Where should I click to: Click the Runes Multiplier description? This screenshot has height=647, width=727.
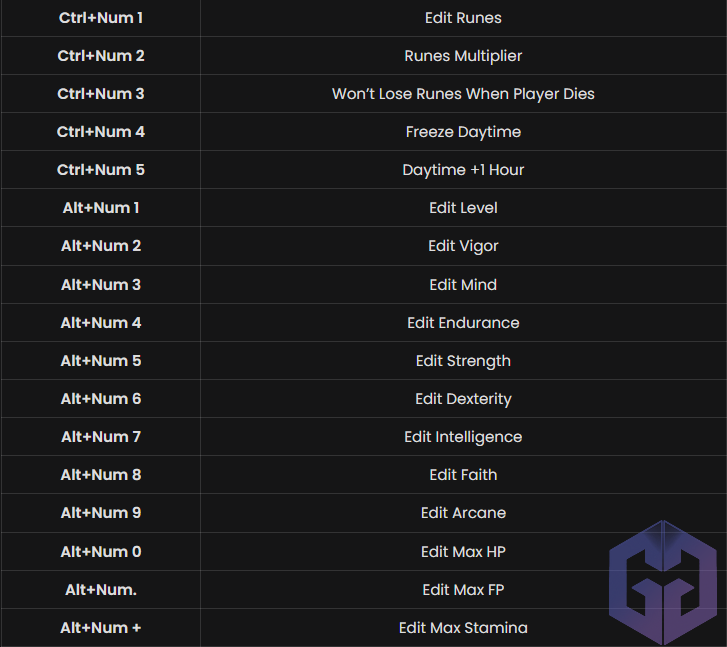[x=463, y=56]
